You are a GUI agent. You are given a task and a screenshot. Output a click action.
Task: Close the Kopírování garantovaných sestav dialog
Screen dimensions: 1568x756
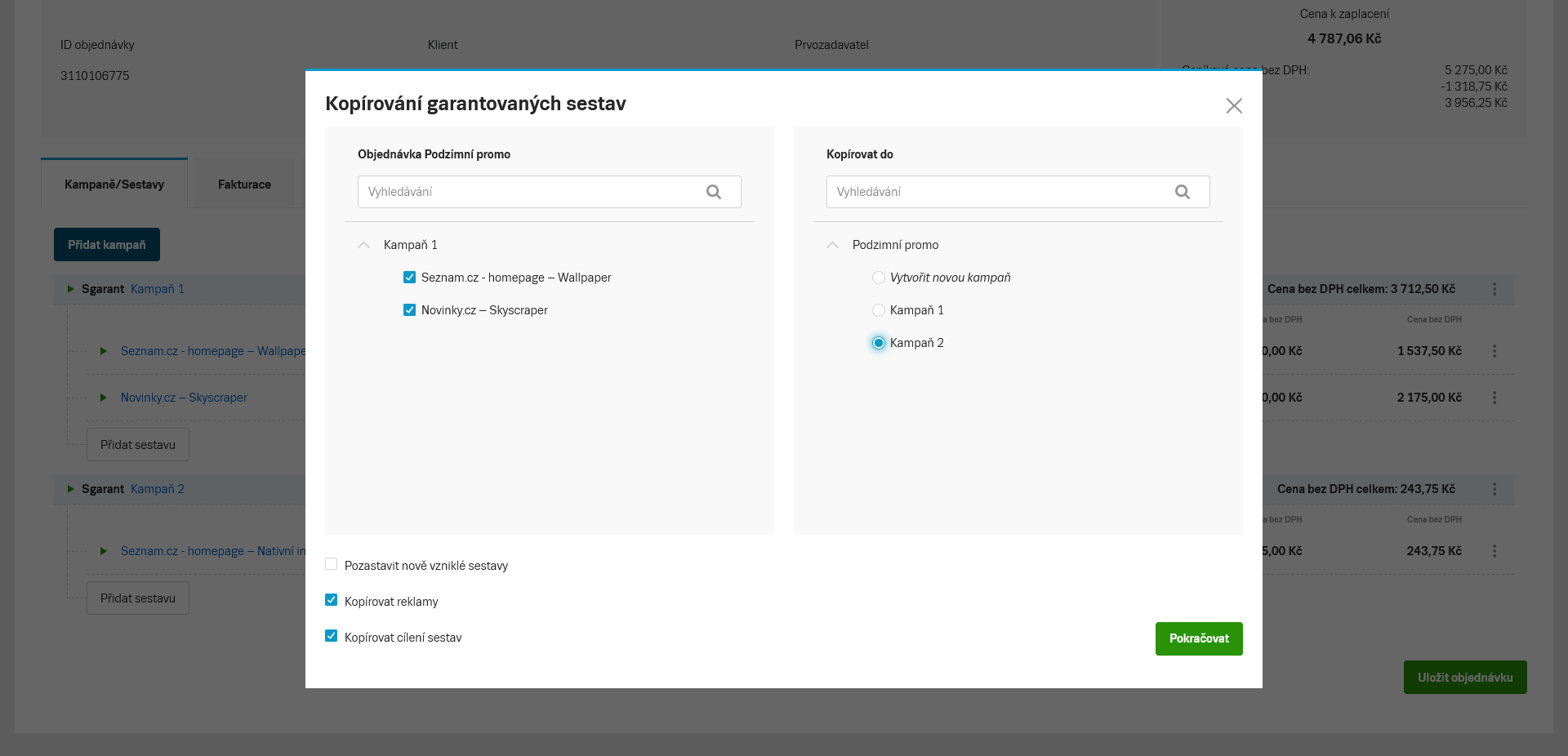(x=1233, y=106)
